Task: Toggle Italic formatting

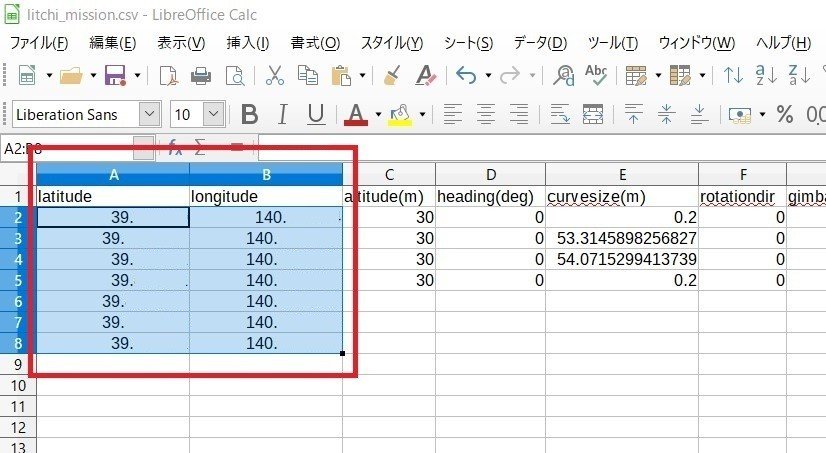Action: (x=283, y=114)
